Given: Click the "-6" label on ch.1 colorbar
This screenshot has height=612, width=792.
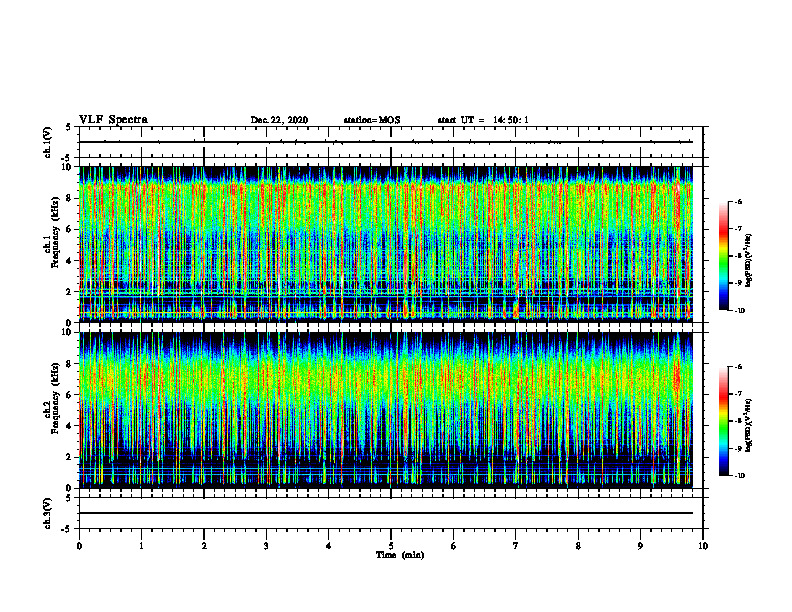Looking at the screenshot, I should click(x=738, y=202).
